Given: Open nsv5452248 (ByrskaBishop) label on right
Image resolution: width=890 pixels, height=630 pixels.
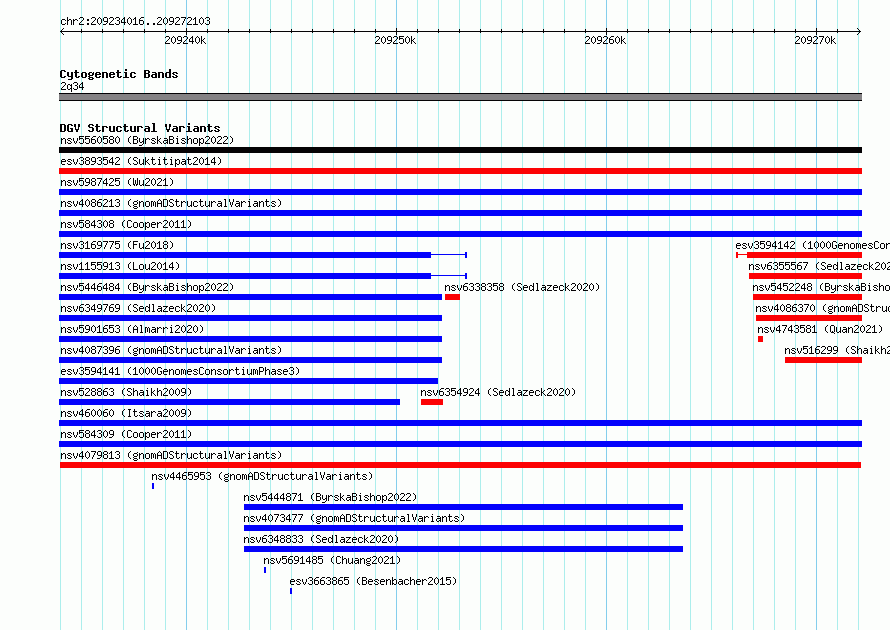Looking at the screenshot, I should 821,287.
